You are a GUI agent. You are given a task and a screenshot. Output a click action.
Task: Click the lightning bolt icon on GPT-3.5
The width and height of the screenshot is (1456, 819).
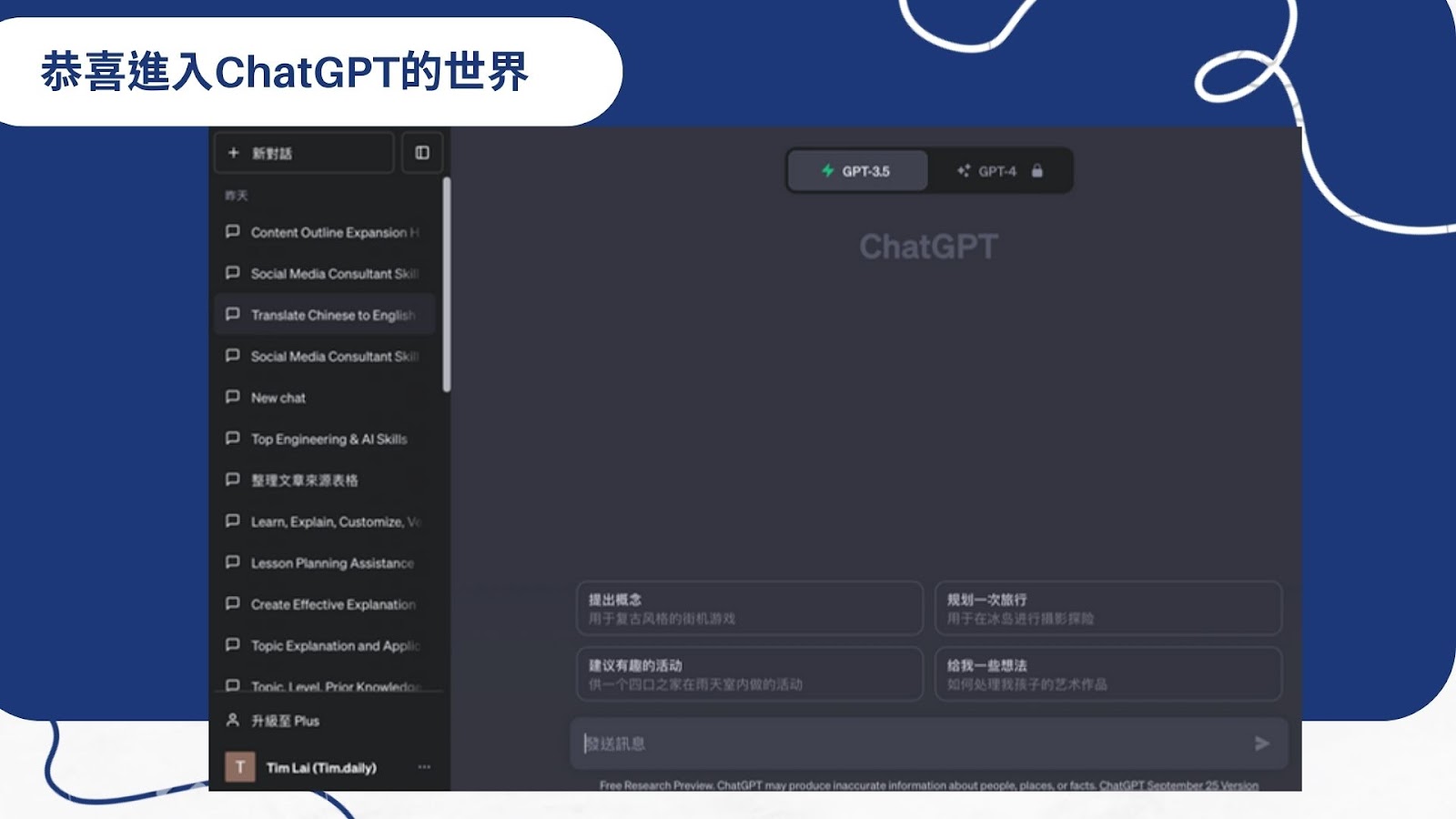pos(828,171)
